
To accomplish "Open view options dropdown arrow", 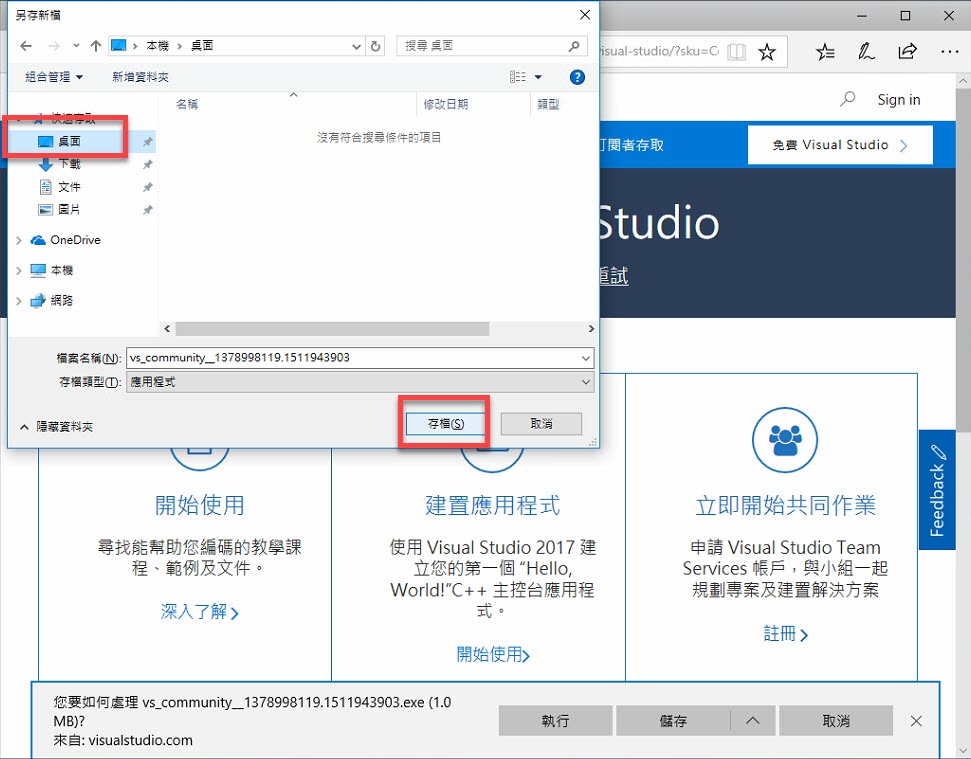I will pos(538,77).
